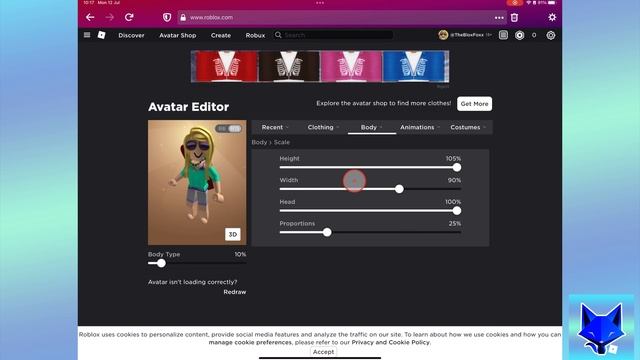Image resolution: width=640 pixels, height=360 pixels.
Task: Open the Body tab dropdown
Action: pos(371,127)
